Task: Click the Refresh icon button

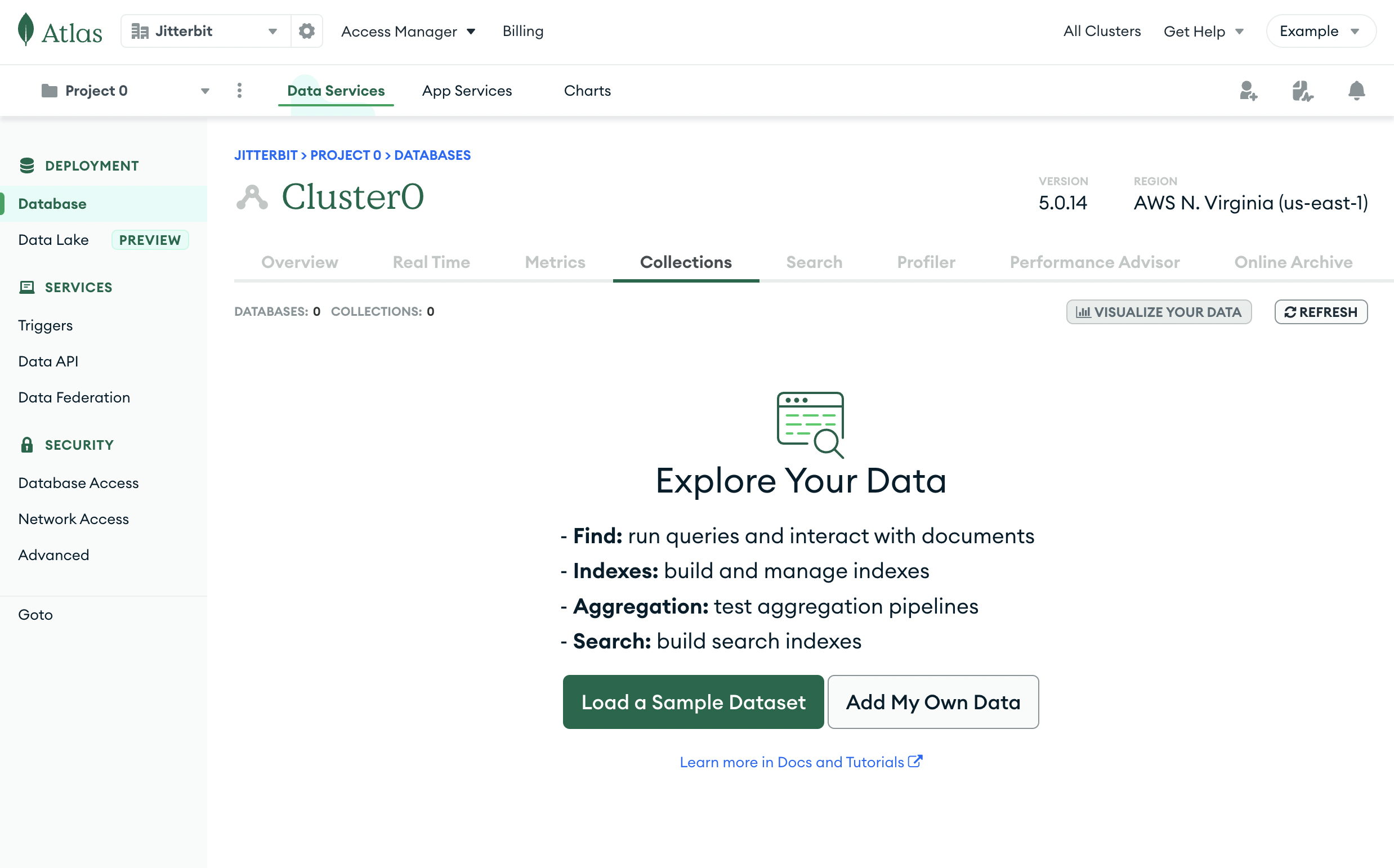Action: coord(1290,311)
